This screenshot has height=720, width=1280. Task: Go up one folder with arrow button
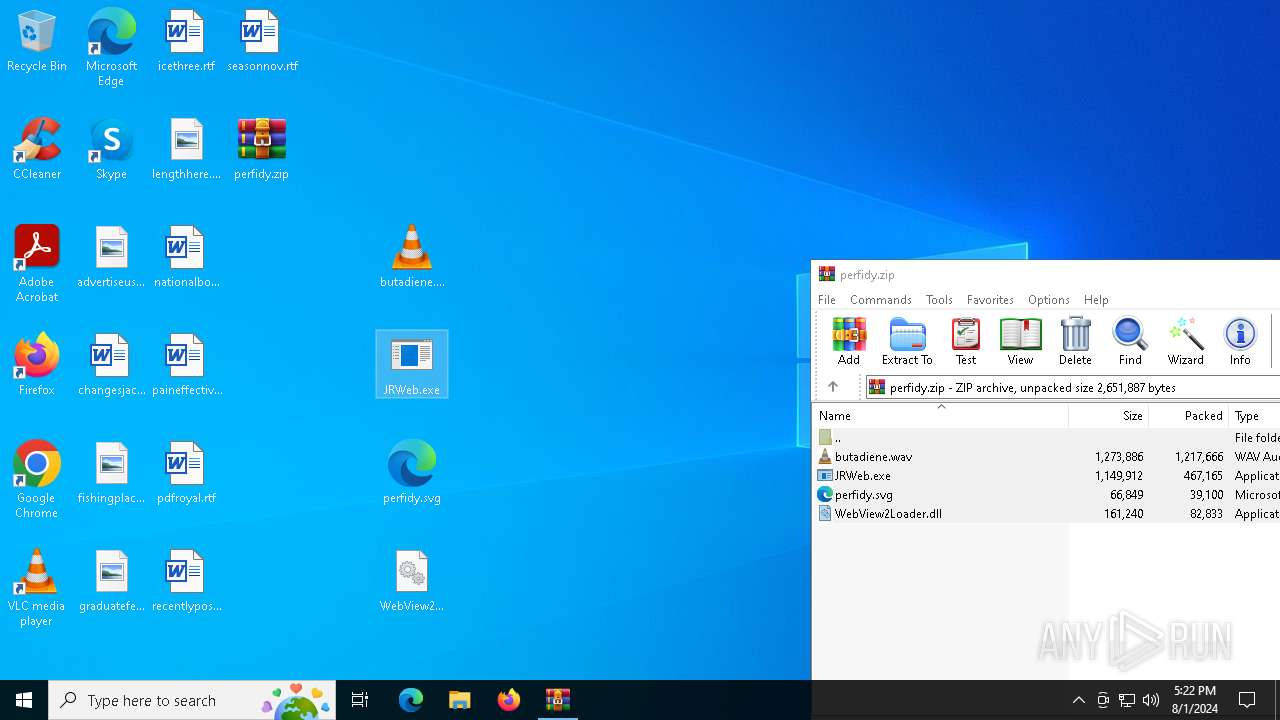click(x=832, y=387)
